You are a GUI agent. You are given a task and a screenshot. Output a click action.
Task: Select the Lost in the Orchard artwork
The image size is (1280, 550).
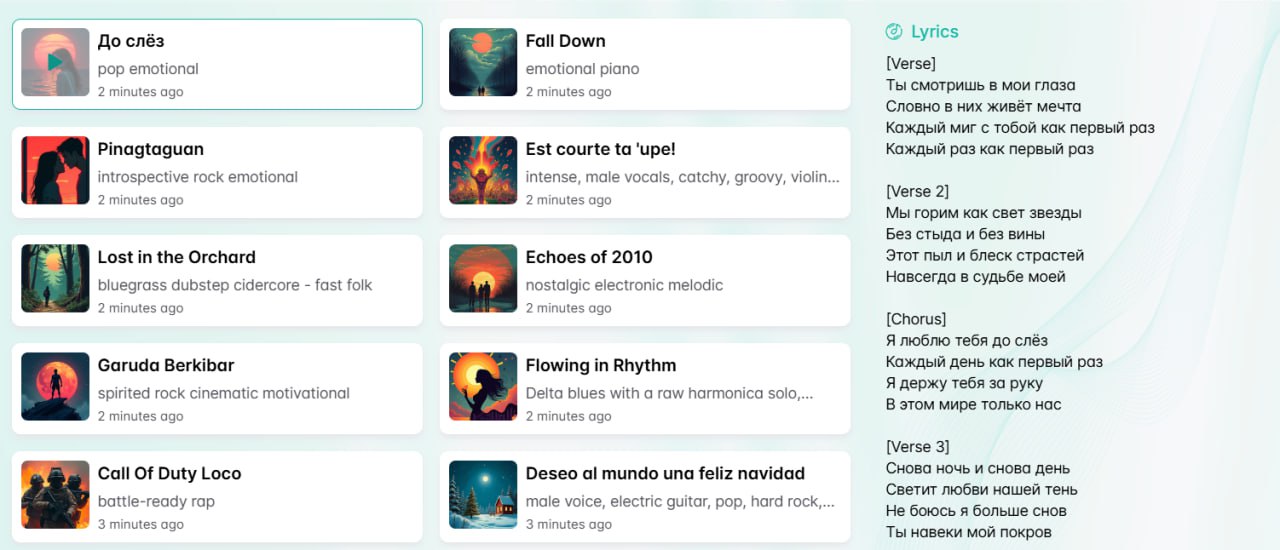click(55, 278)
